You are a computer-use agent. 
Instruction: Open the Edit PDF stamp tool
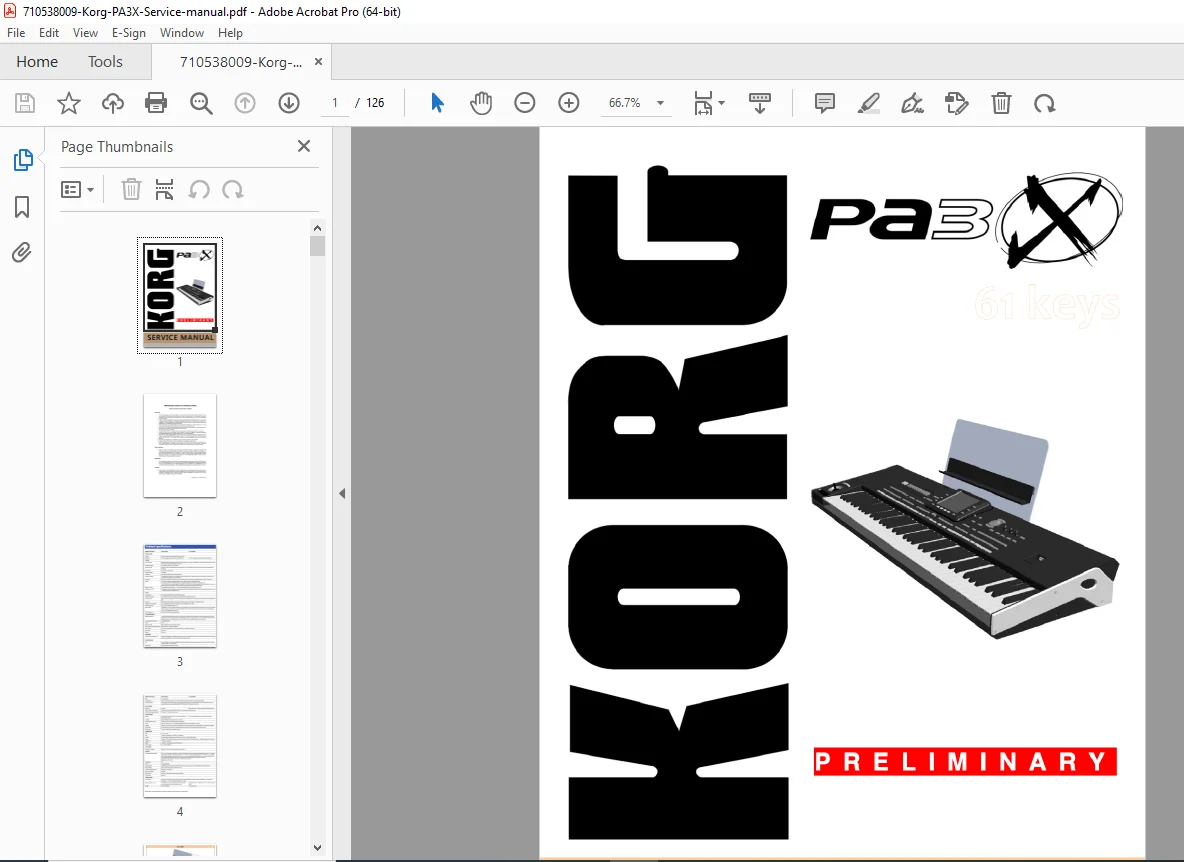click(957, 103)
